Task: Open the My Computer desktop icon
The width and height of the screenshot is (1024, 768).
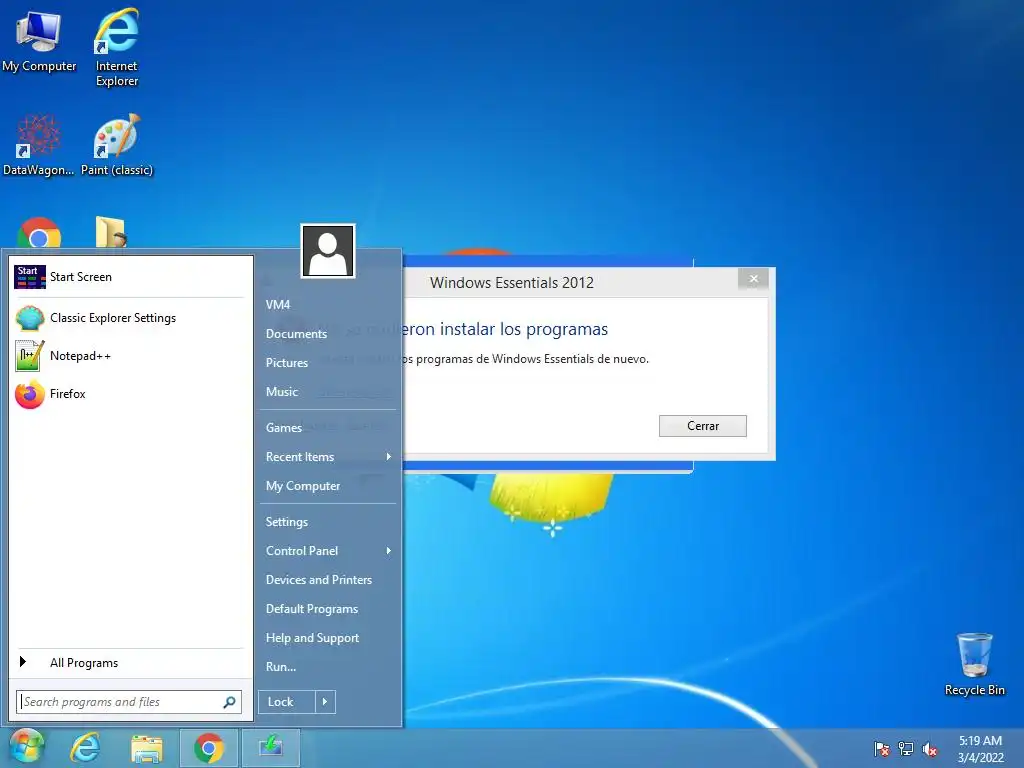Action: pos(39,41)
